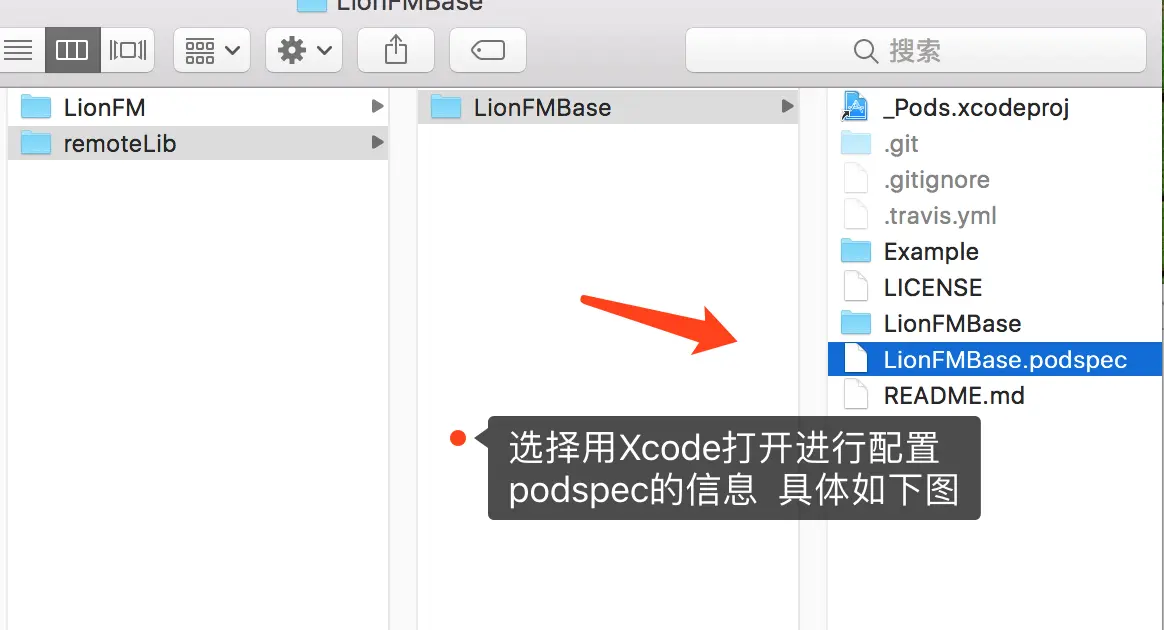The image size is (1164, 630).
Task: Click the LionFMBase.podspec document icon
Action: point(856,359)
